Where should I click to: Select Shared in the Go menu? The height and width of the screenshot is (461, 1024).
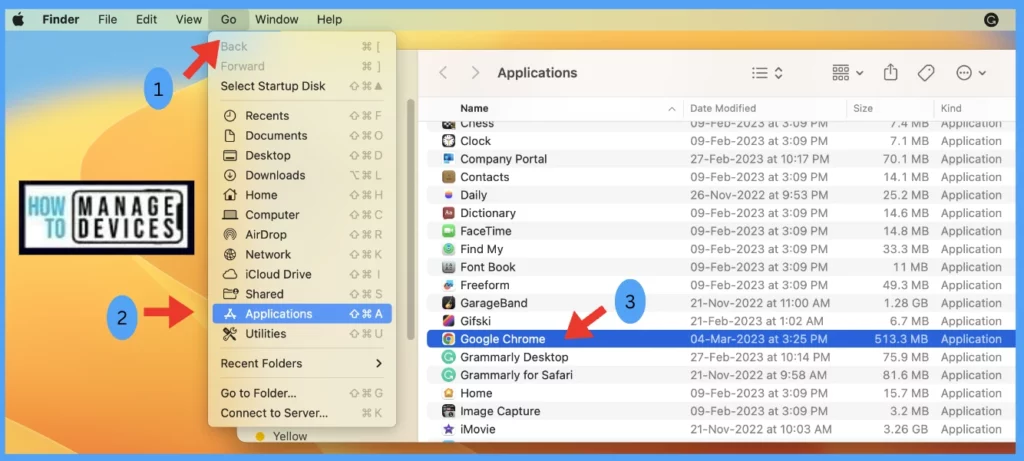[301, 294]
